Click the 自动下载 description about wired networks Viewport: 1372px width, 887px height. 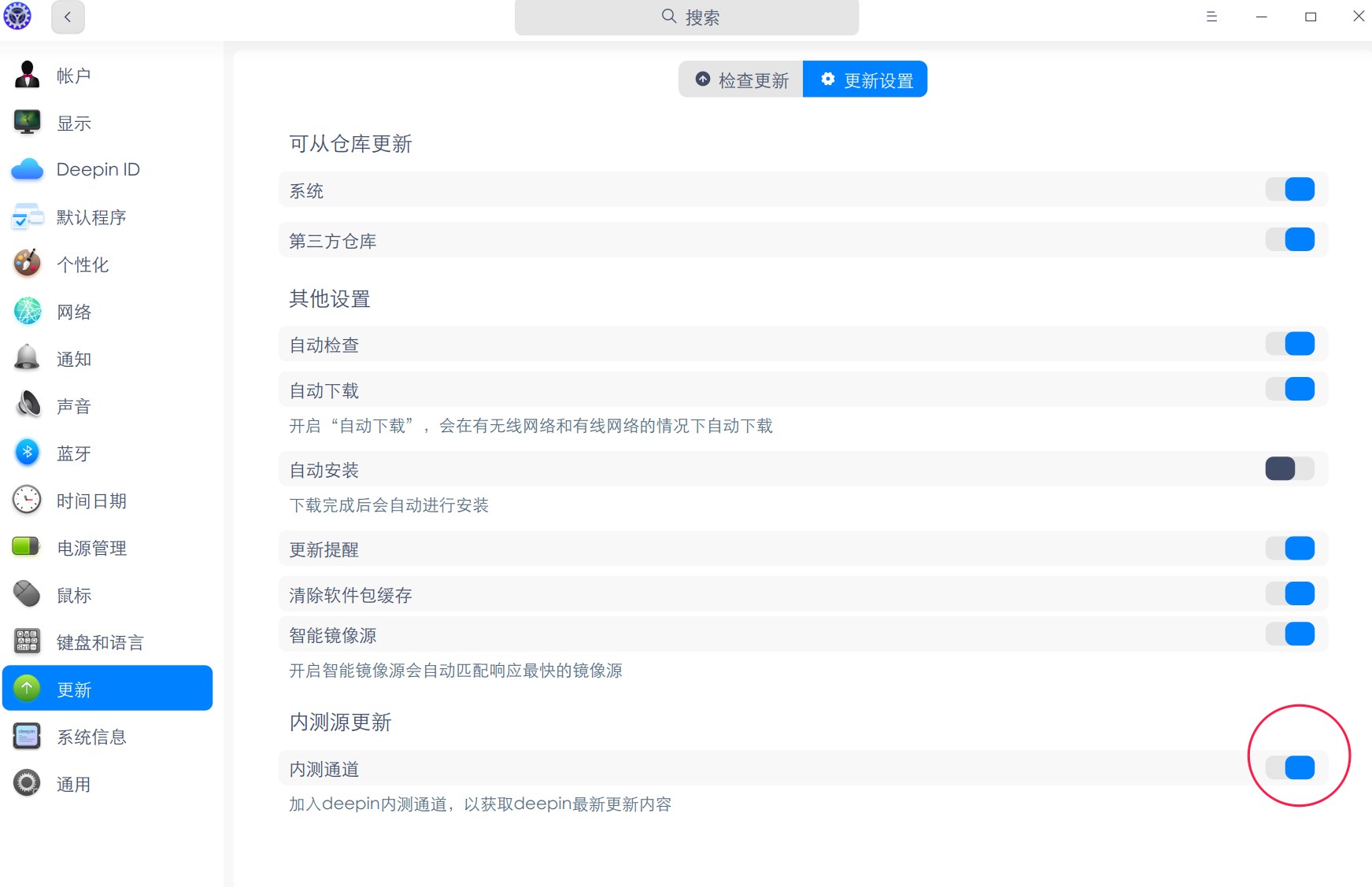[531, 425]
